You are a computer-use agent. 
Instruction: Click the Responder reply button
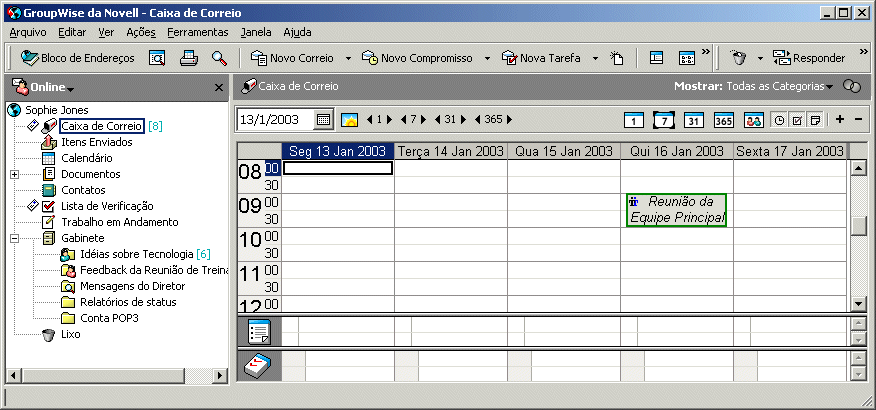[809, 58]
